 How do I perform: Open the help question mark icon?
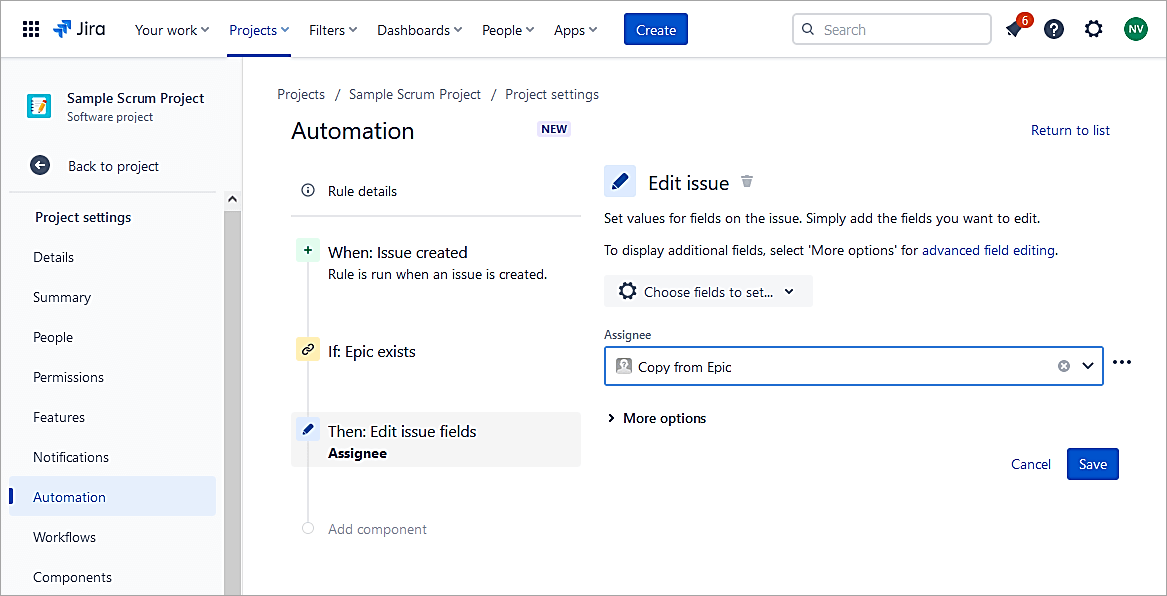tap(1054, 29)
